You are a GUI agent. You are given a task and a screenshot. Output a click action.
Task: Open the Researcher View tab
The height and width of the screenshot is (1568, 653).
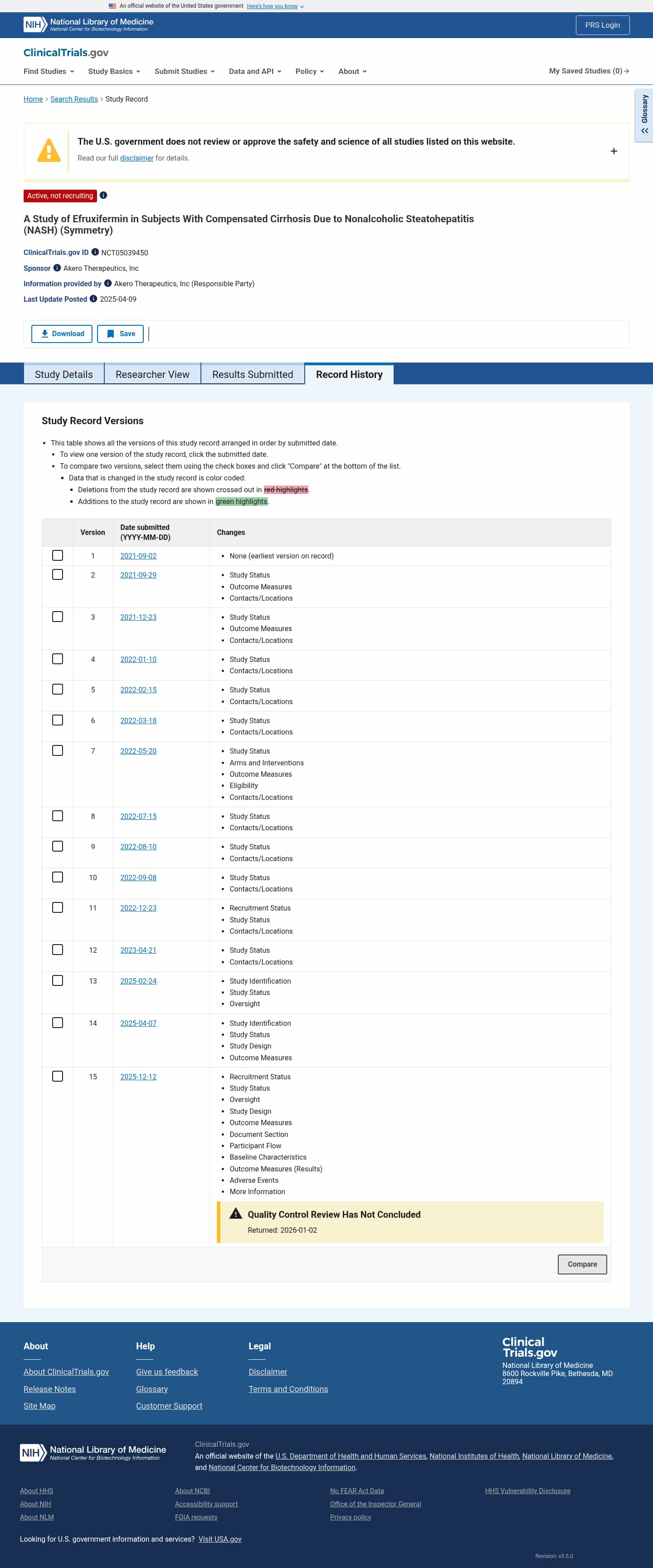tap(152, 374)
